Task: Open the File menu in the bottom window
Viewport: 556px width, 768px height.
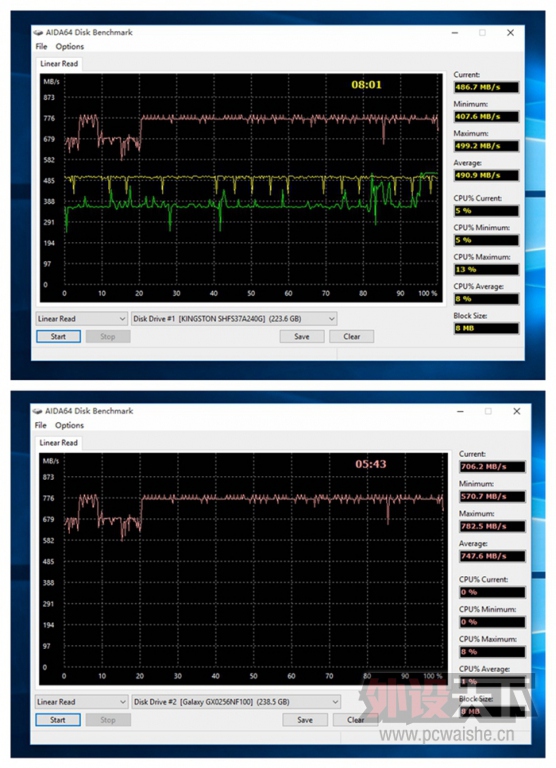Action: click(41, 425)
